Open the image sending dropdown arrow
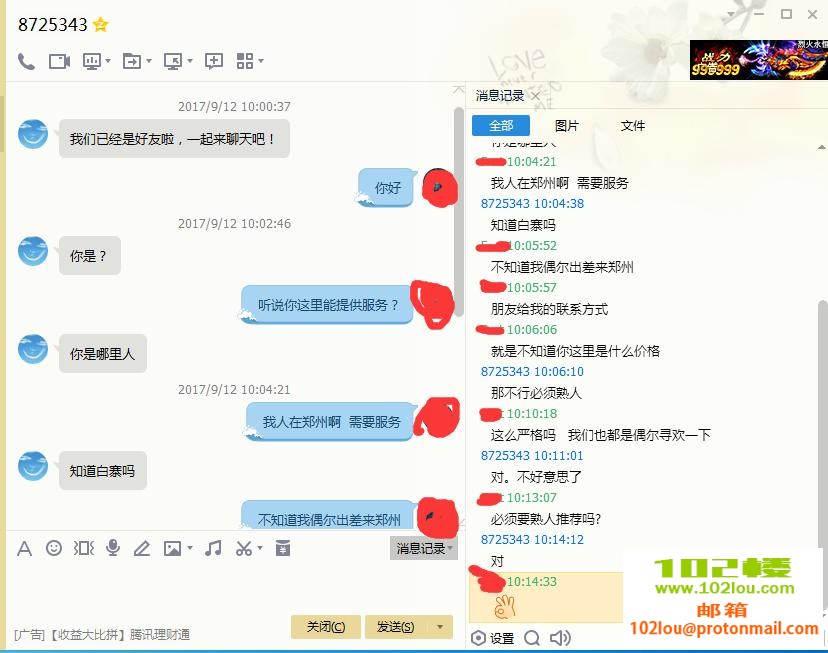Viewport: 828px width, 653px height. pyautogui.click(x=190, y=548)
